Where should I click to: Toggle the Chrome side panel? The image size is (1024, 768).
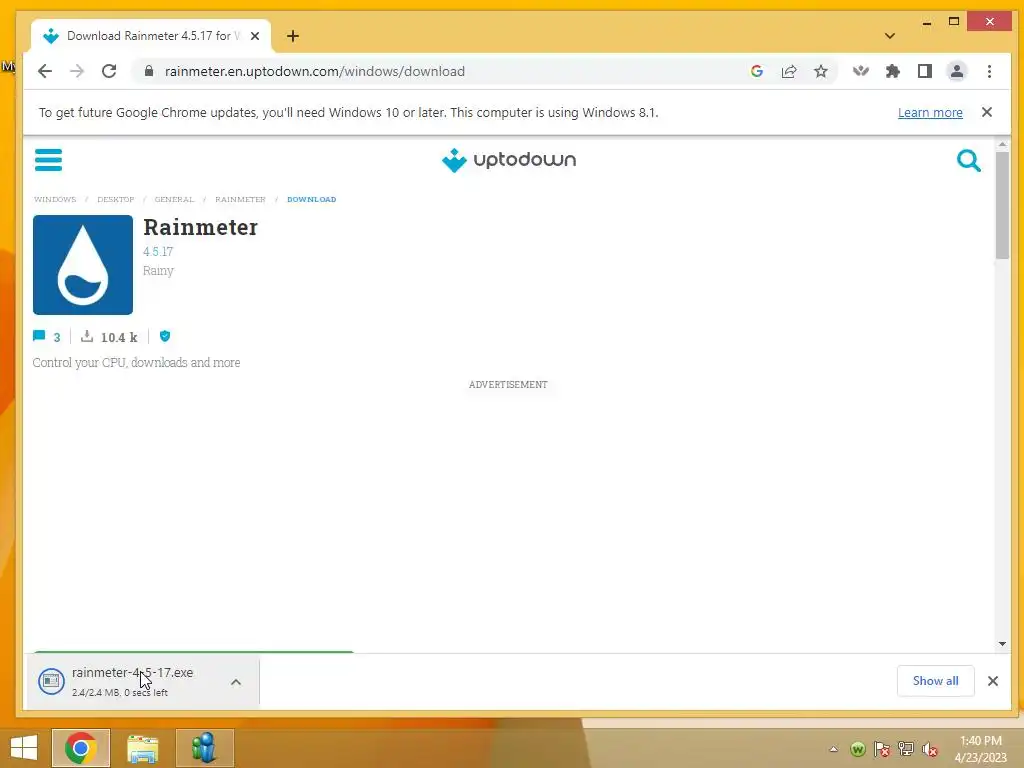[x=925, y=71]
